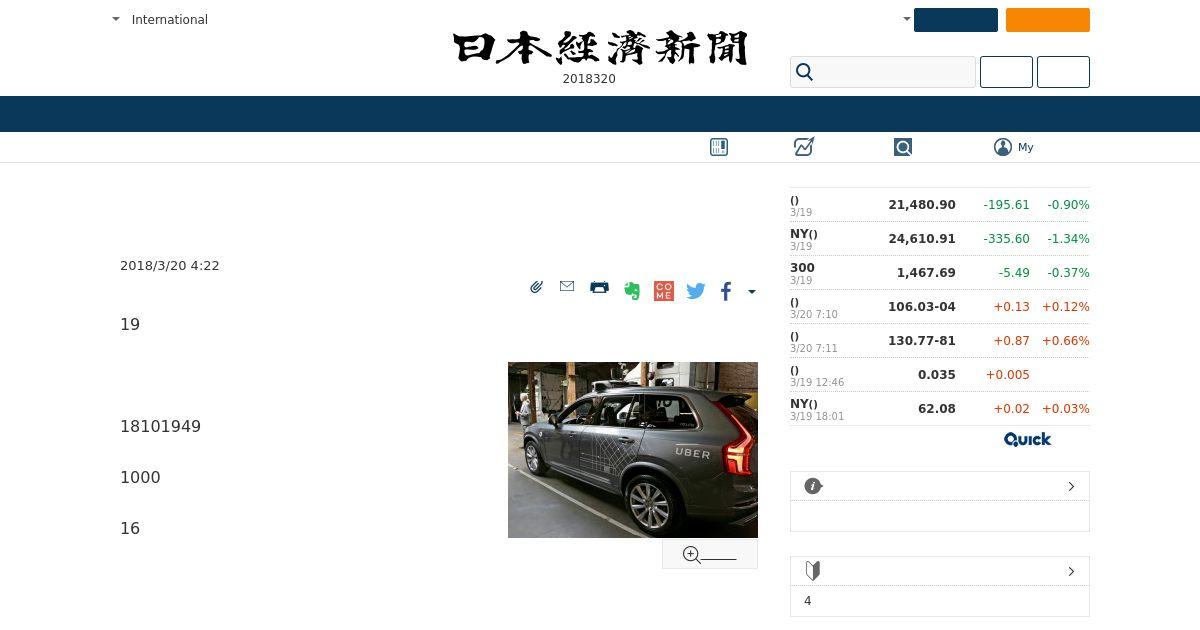Click the -1.34% change value
Image resolution: width=1200 pixels, height=630 pixels.
(x=1068, y=238)
